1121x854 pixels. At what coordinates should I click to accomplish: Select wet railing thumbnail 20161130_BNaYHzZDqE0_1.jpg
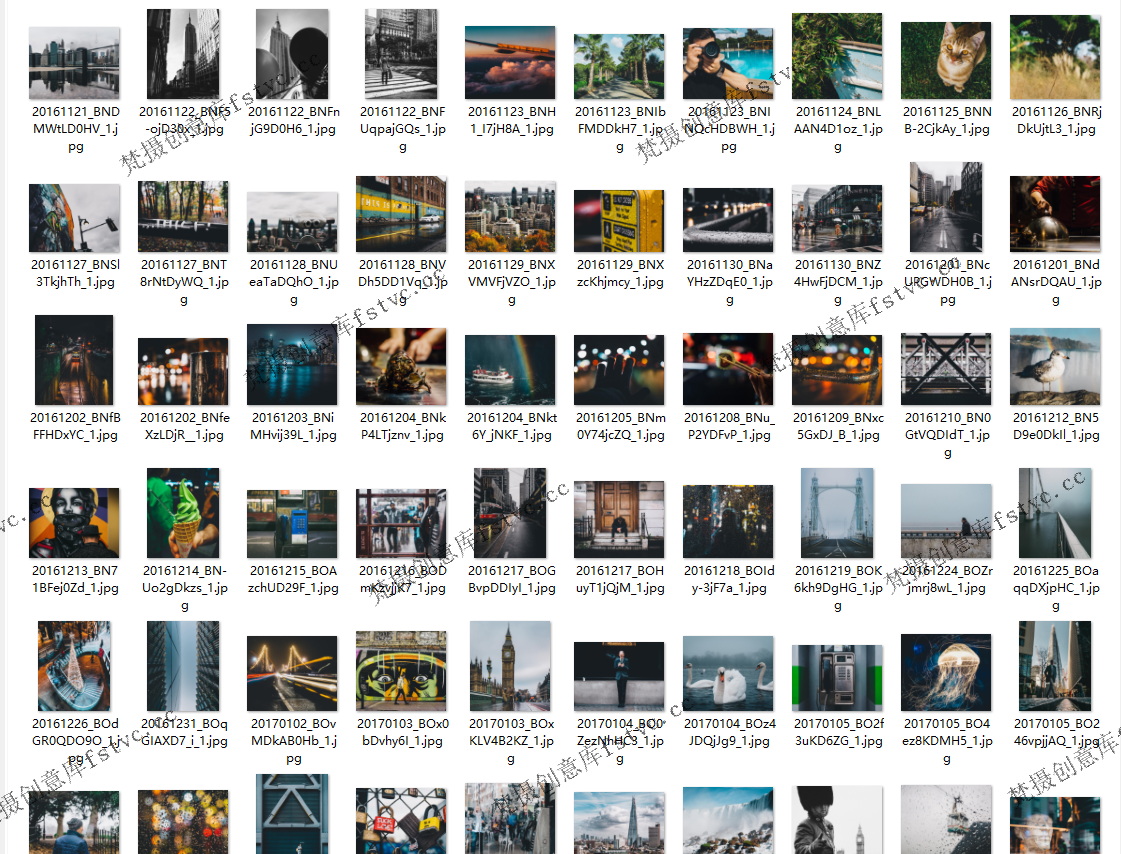728,220
